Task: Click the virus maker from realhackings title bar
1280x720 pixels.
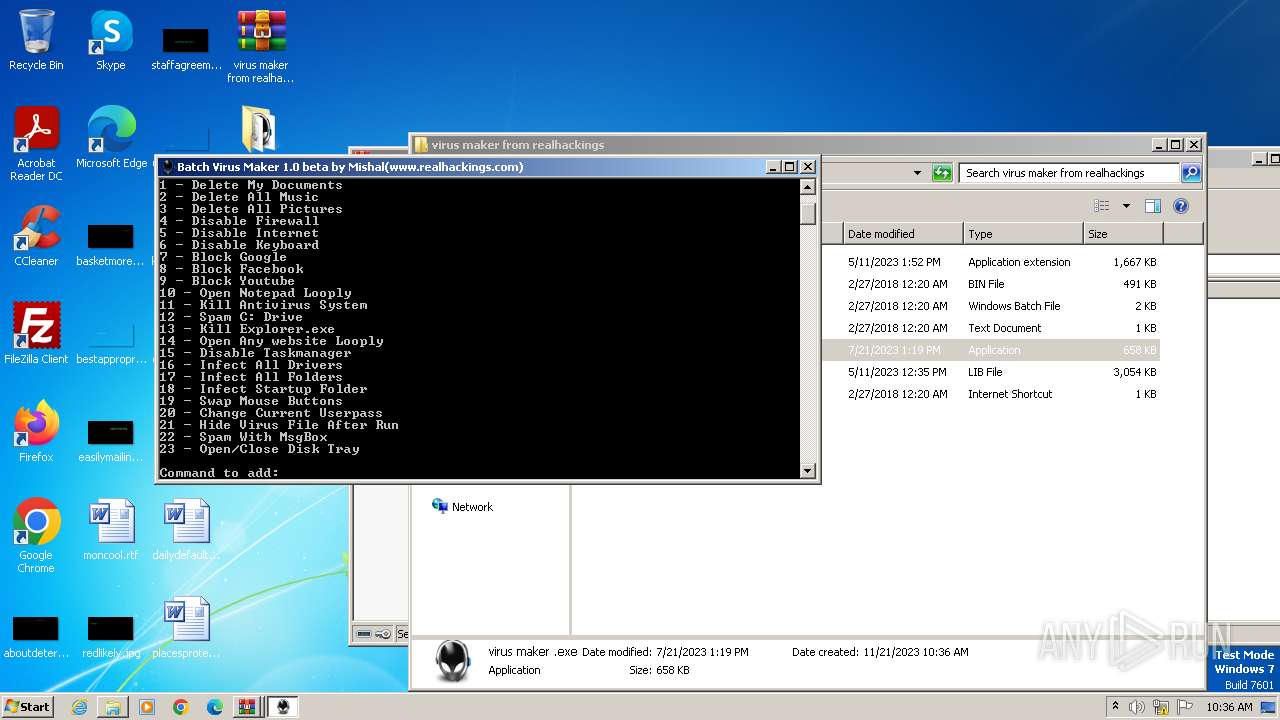Action: tap(780, 145)
